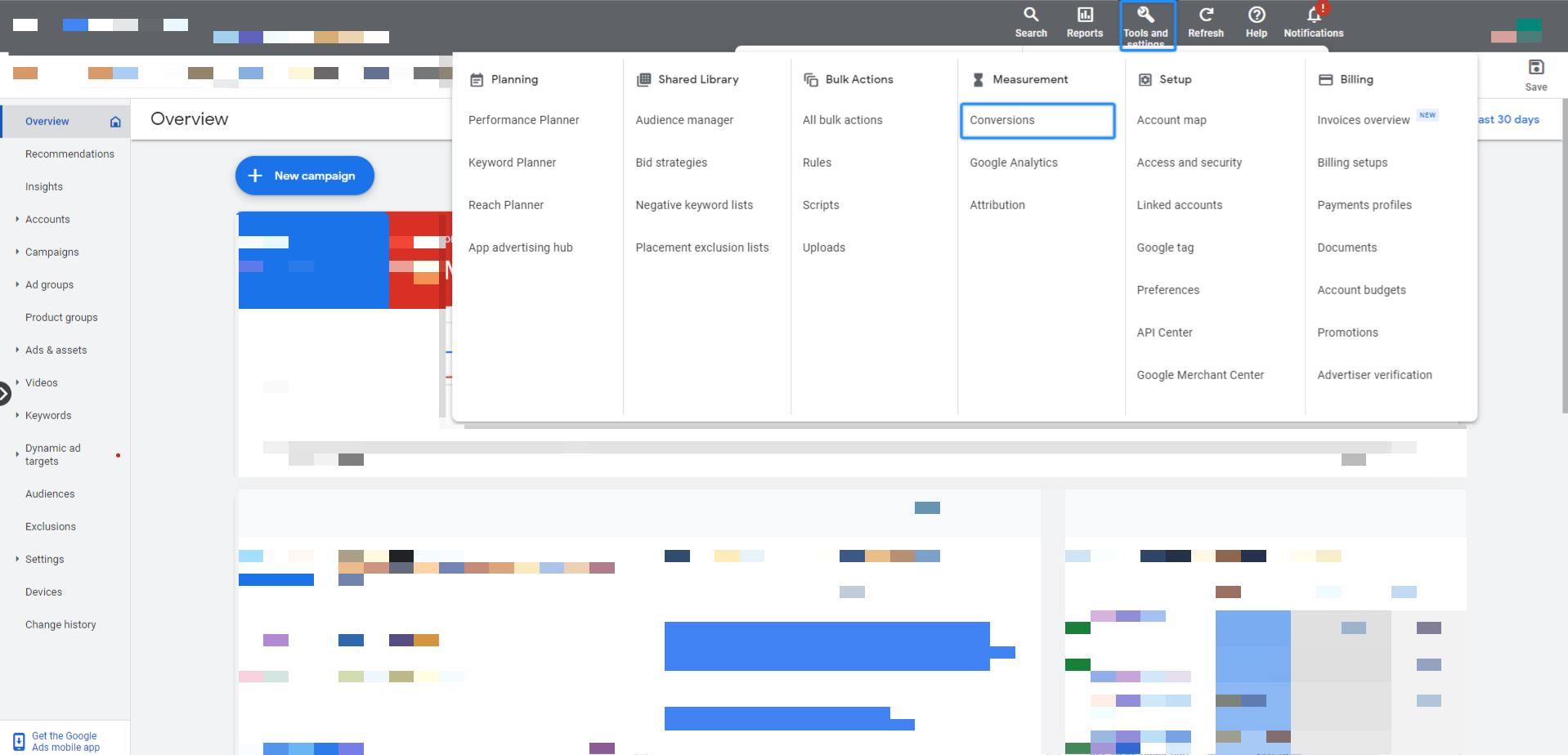1568x755 pixels.
Task: Open Preferences under Setup
Action: [1167, 290]
